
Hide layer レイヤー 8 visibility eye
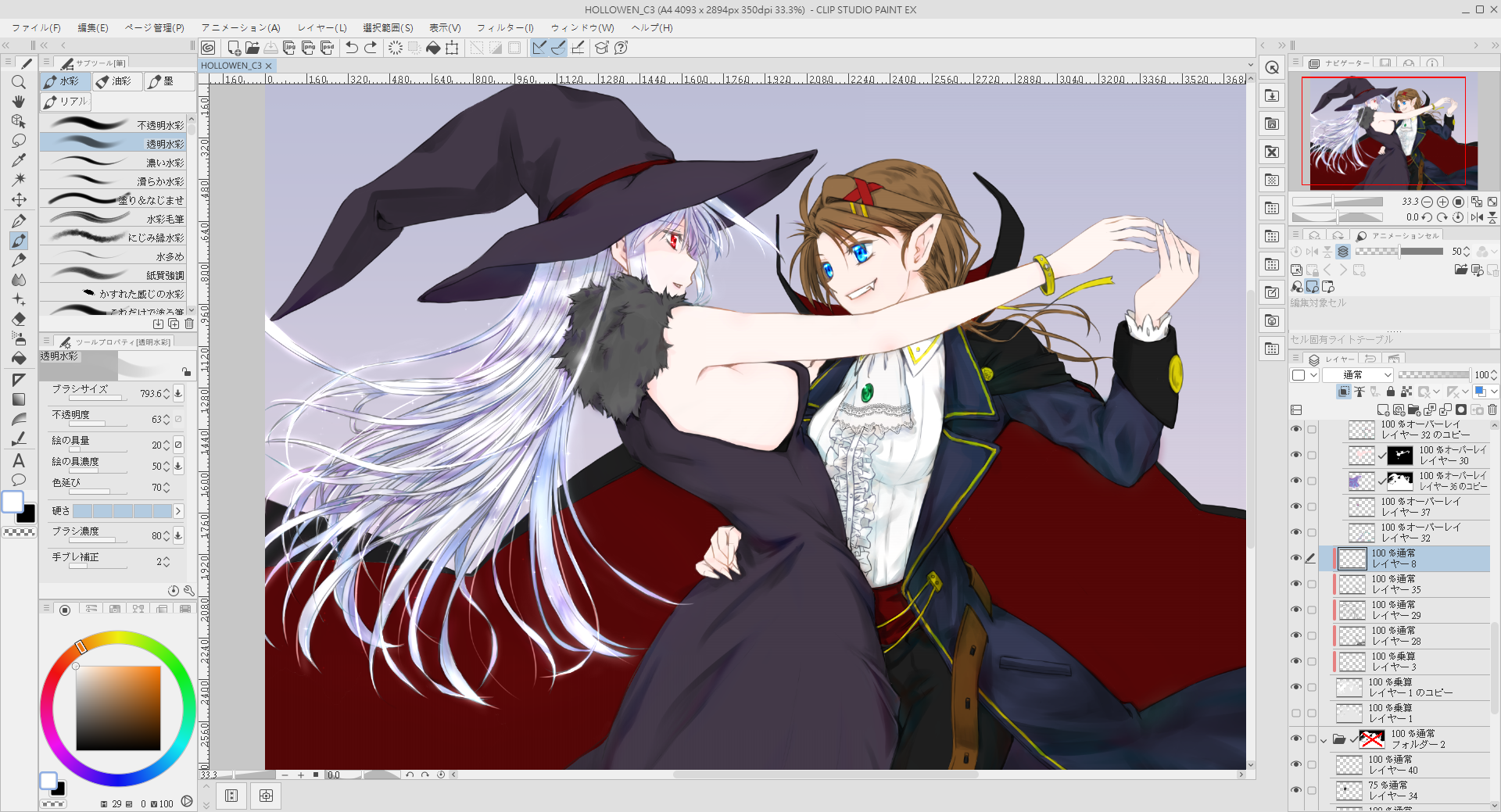[x=1296, y=558]
